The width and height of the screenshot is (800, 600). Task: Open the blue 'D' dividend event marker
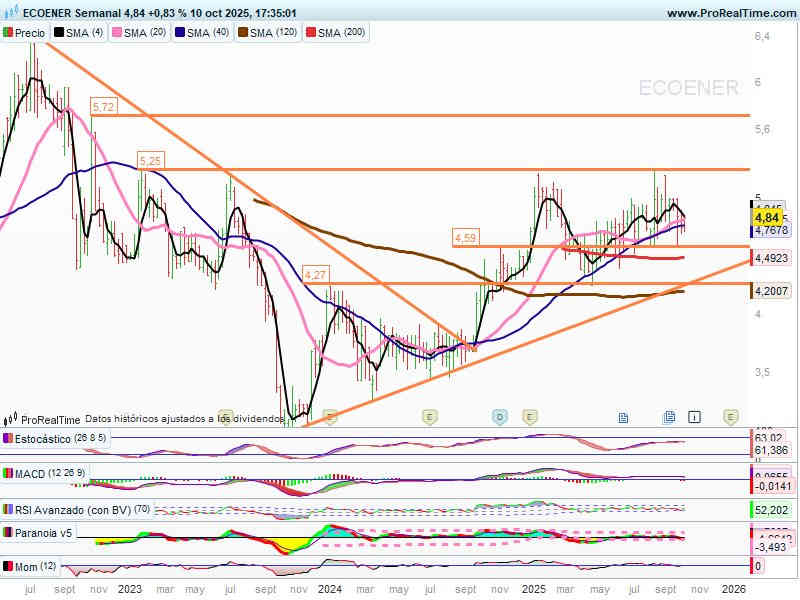click(x=499, y=416)
